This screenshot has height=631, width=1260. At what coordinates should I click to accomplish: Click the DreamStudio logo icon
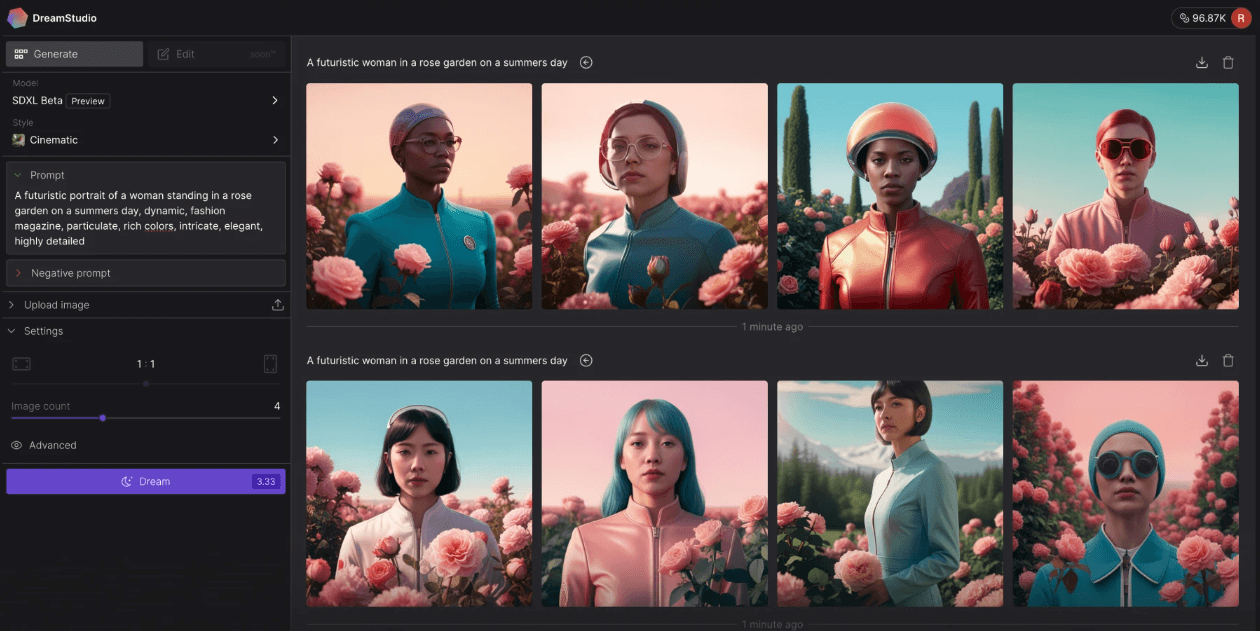pyautogui.click(x=17, y=18)
